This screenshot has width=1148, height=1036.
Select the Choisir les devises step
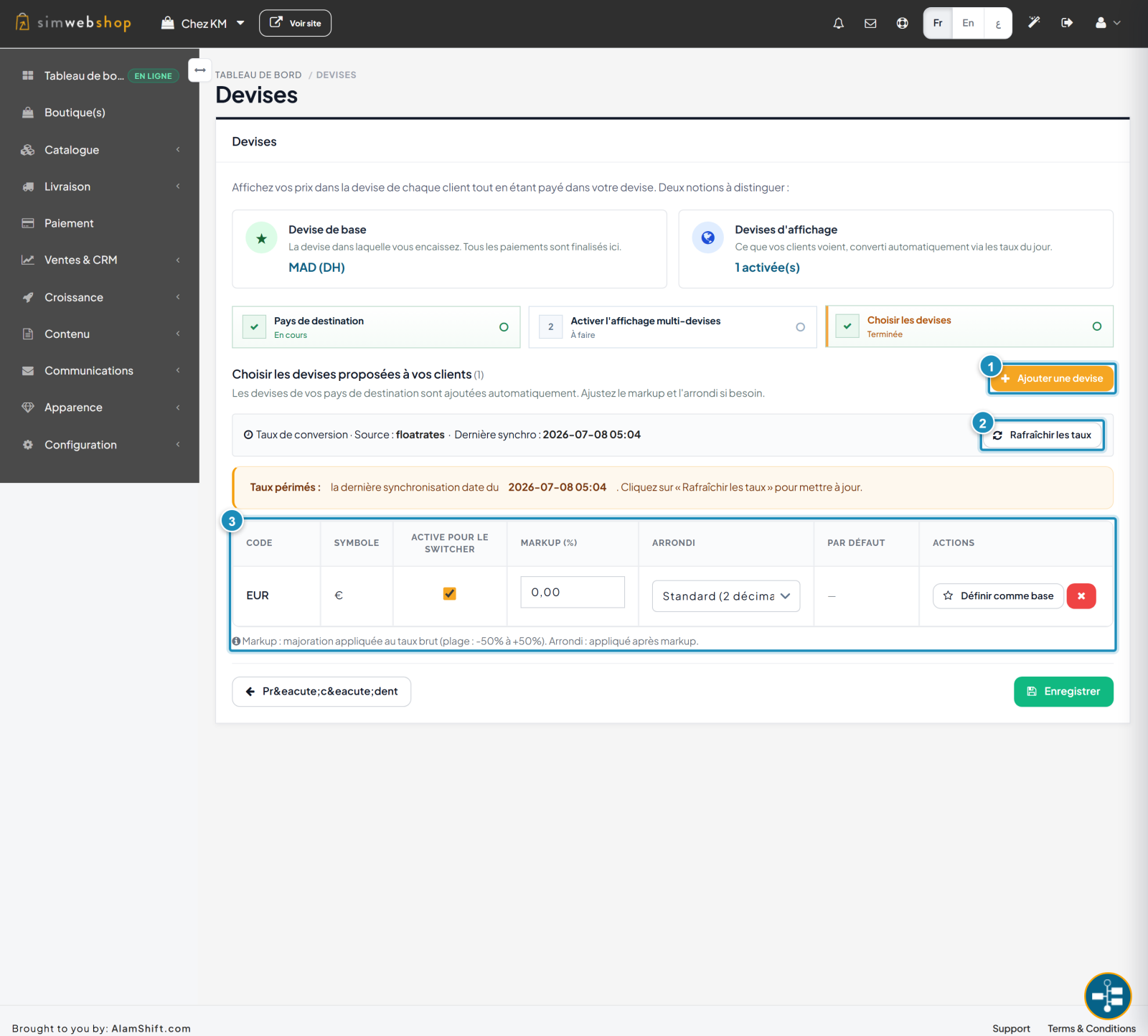tap(969, 326)
